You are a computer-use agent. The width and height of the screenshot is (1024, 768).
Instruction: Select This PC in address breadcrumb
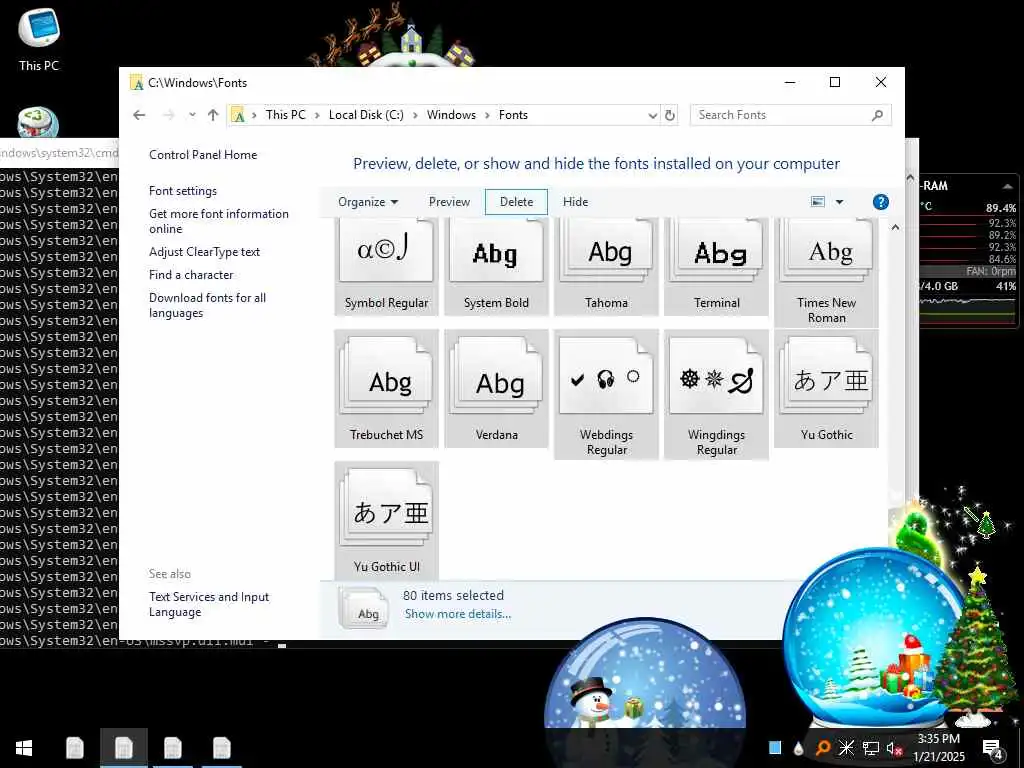click(285, 115)
